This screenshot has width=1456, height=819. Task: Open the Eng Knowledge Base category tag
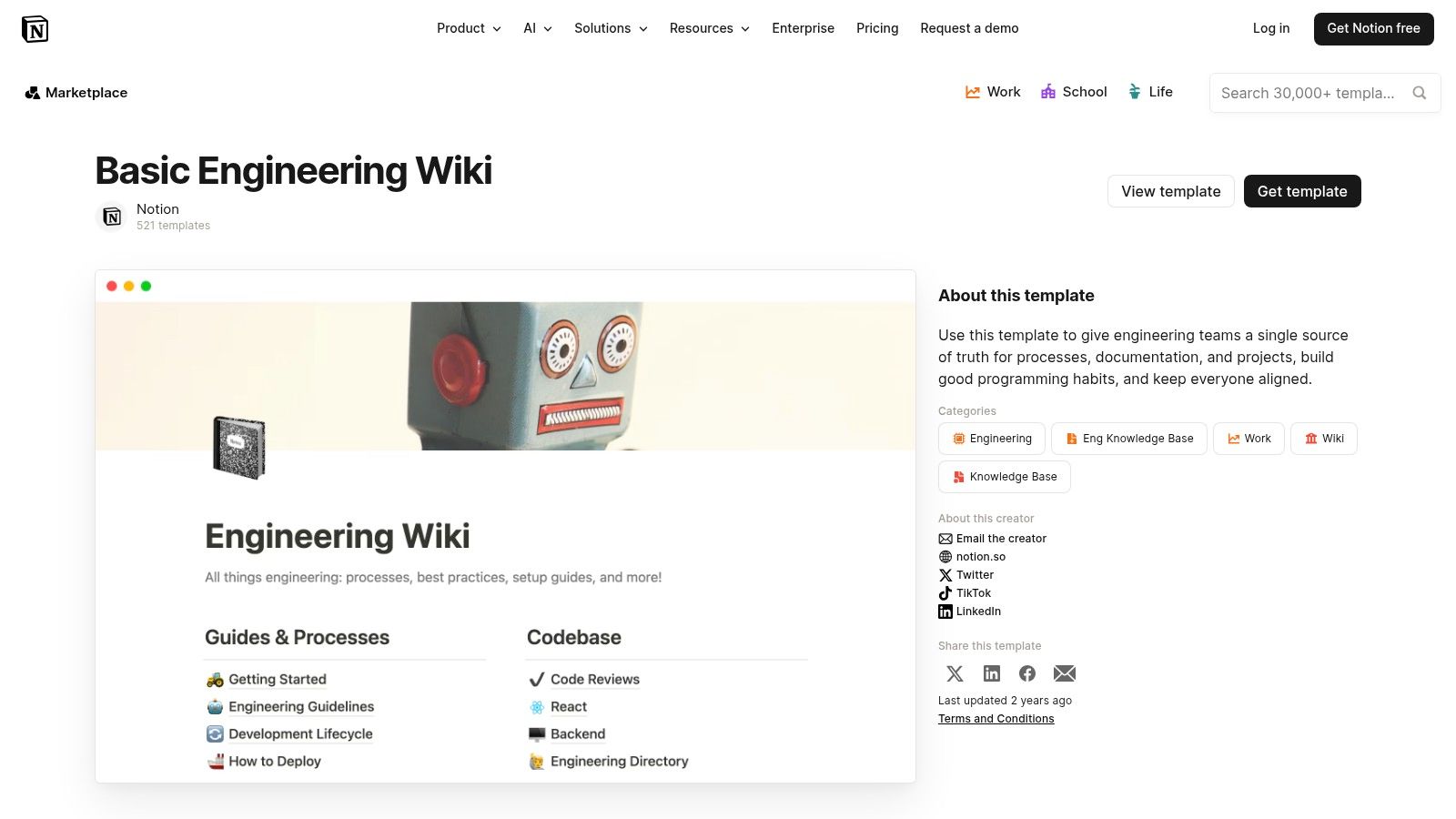click(1129, 439)
